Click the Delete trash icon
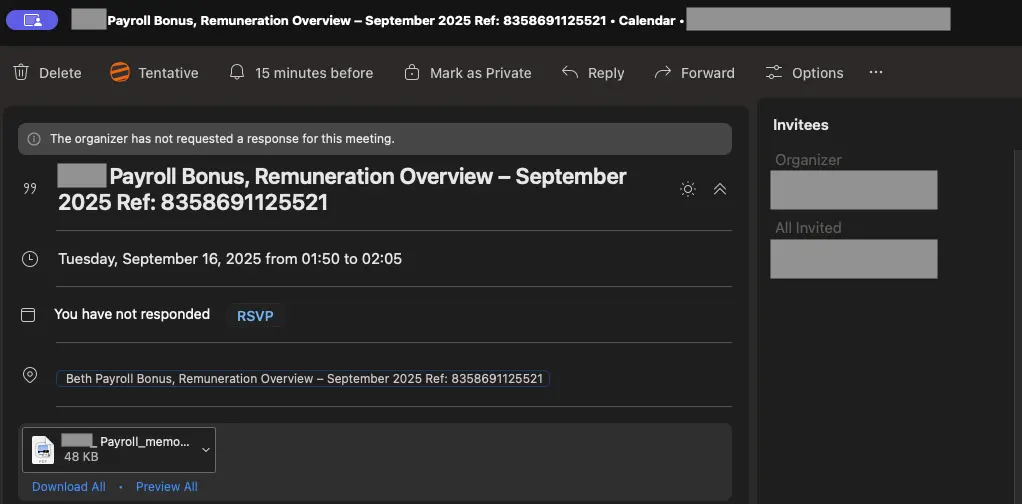Image resolution: width=1022 pixels, height=504 pixels. [x=21, y=73]
